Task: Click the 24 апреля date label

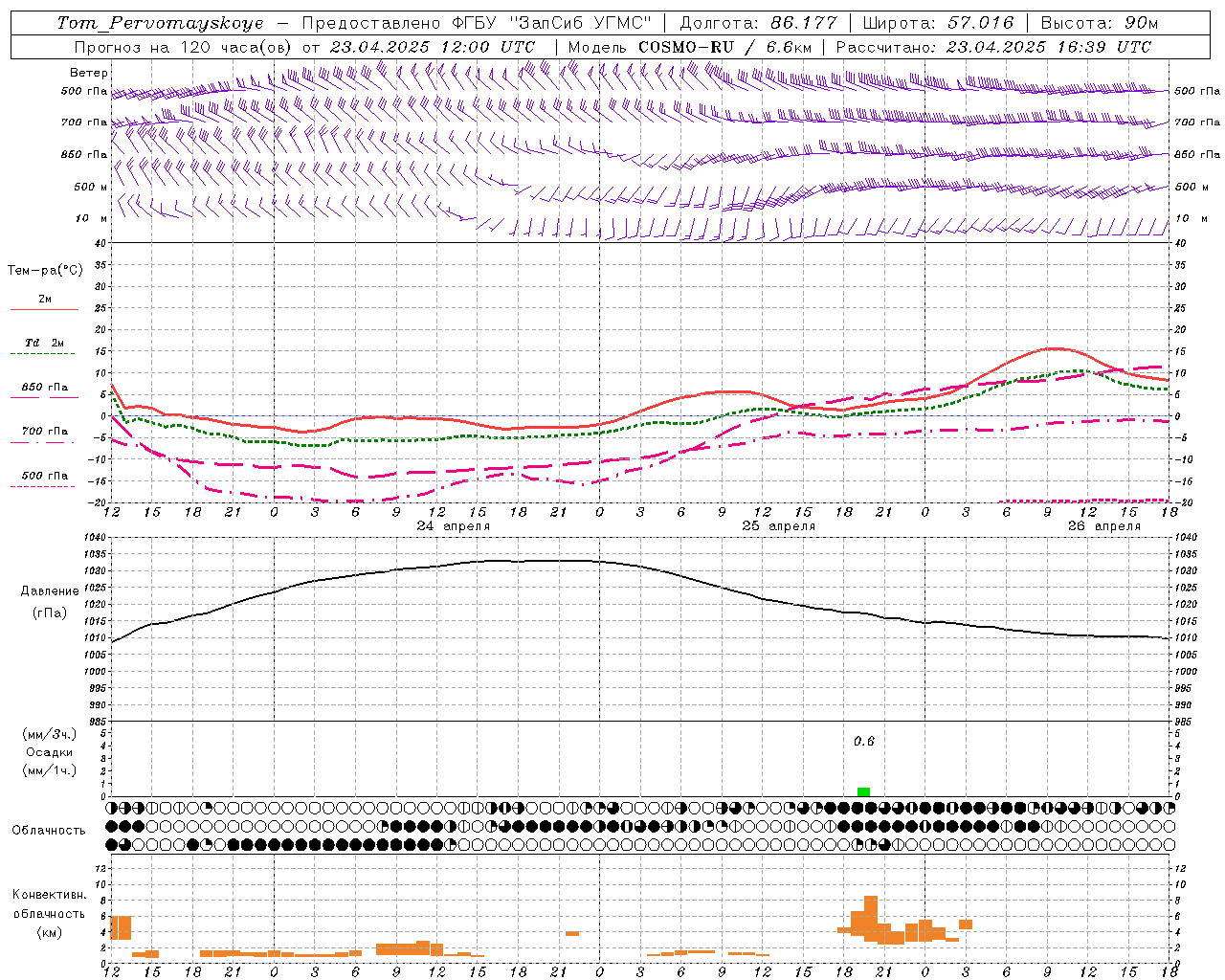Action: pos(454,526)
